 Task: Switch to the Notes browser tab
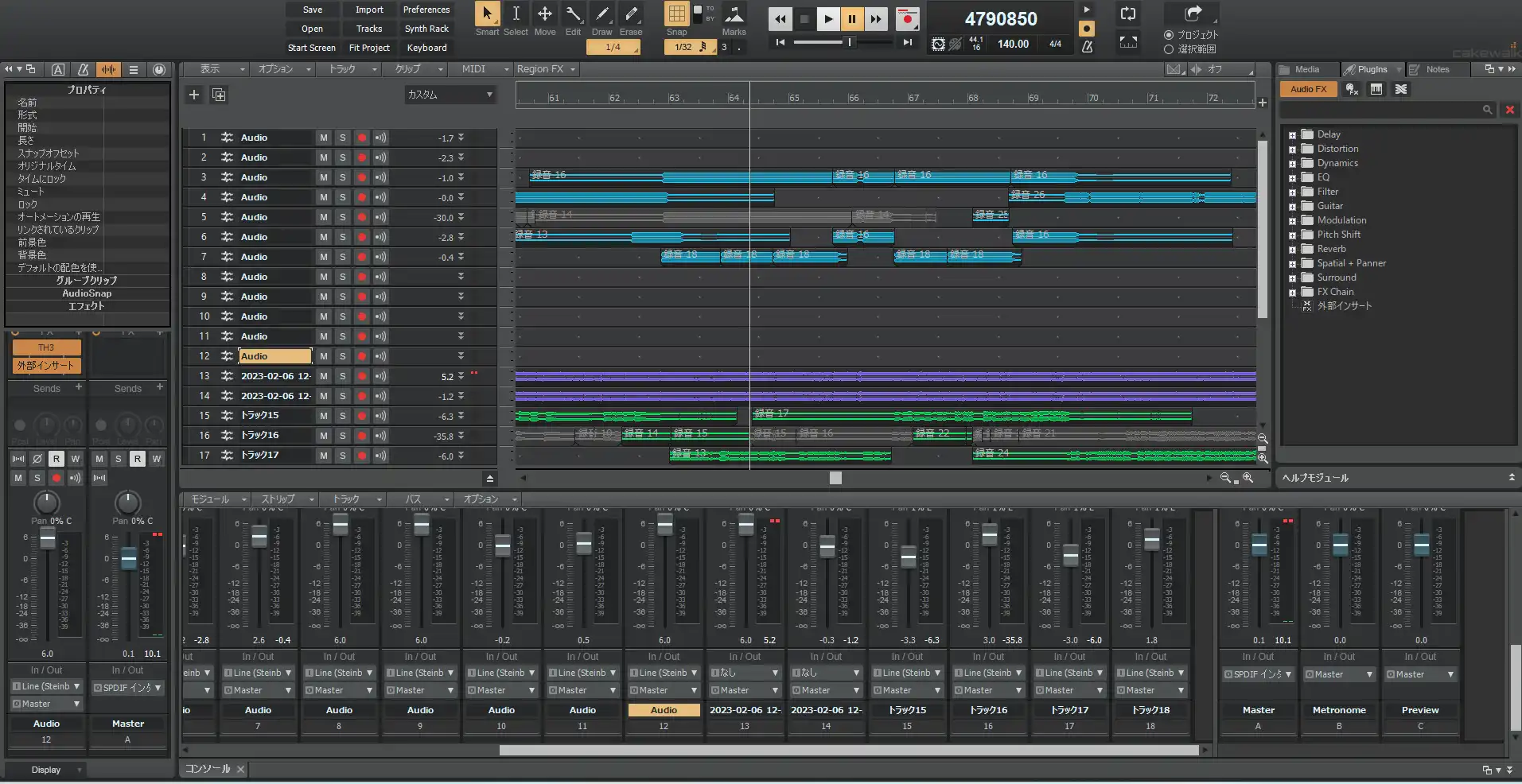pyautogui.click(x=1437, y=69)
